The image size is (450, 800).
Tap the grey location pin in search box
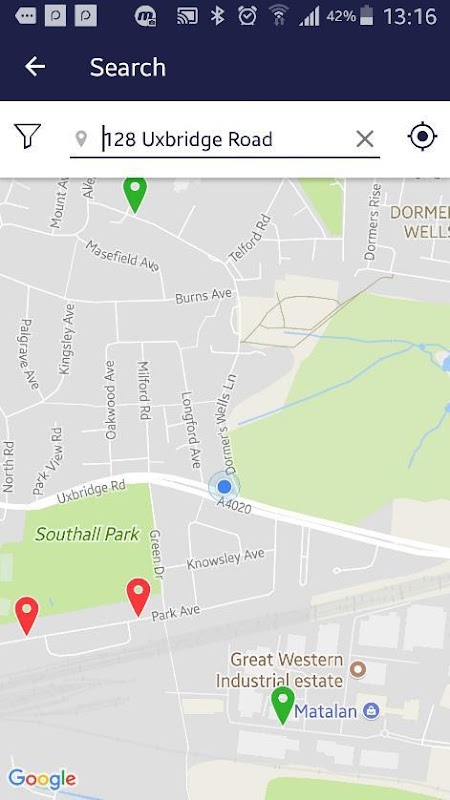[x=81, y=139]
